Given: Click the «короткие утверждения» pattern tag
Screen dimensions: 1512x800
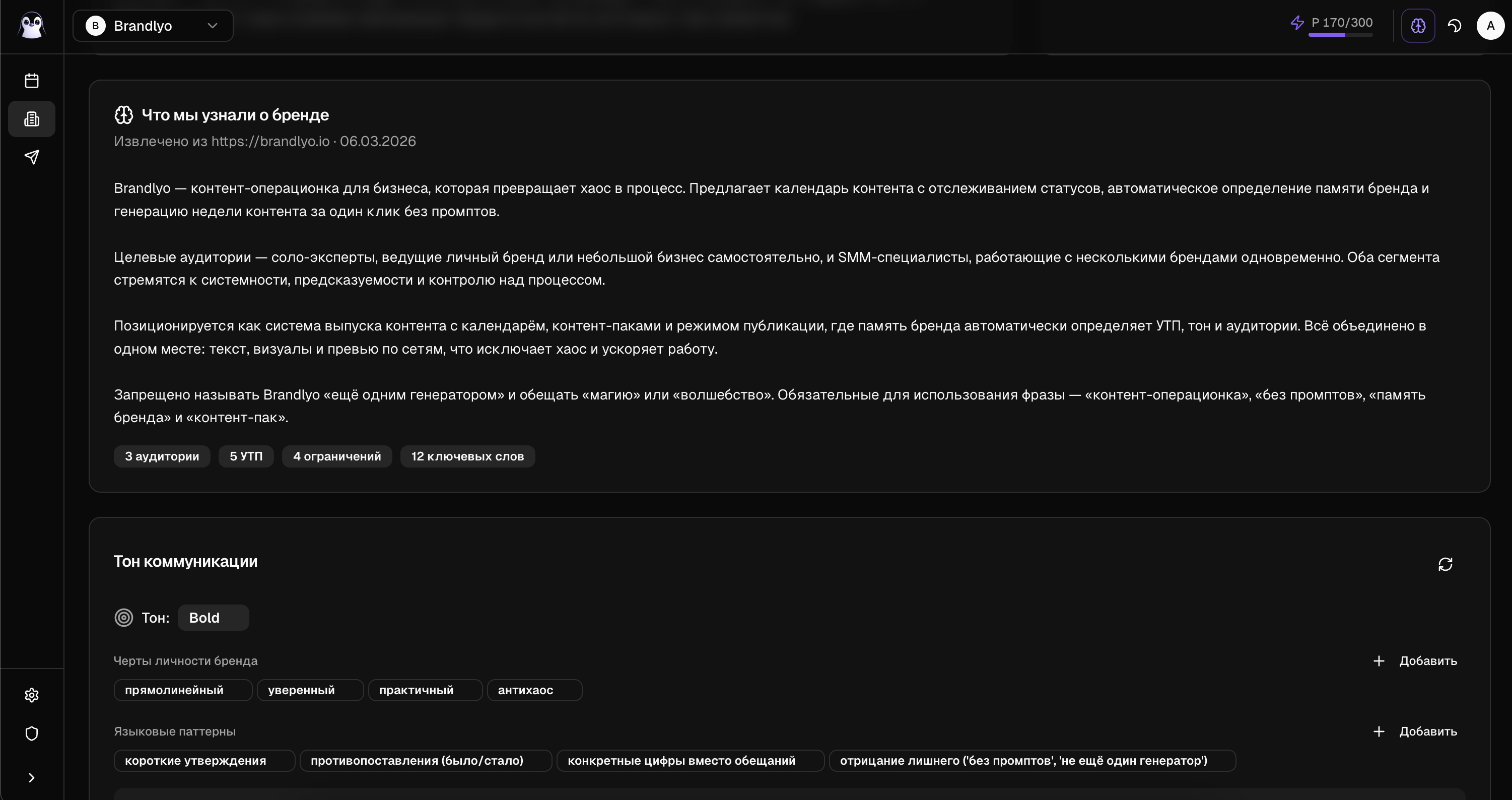Looking at the screenshot, I should pyautogui.click(x=203, y=761).
